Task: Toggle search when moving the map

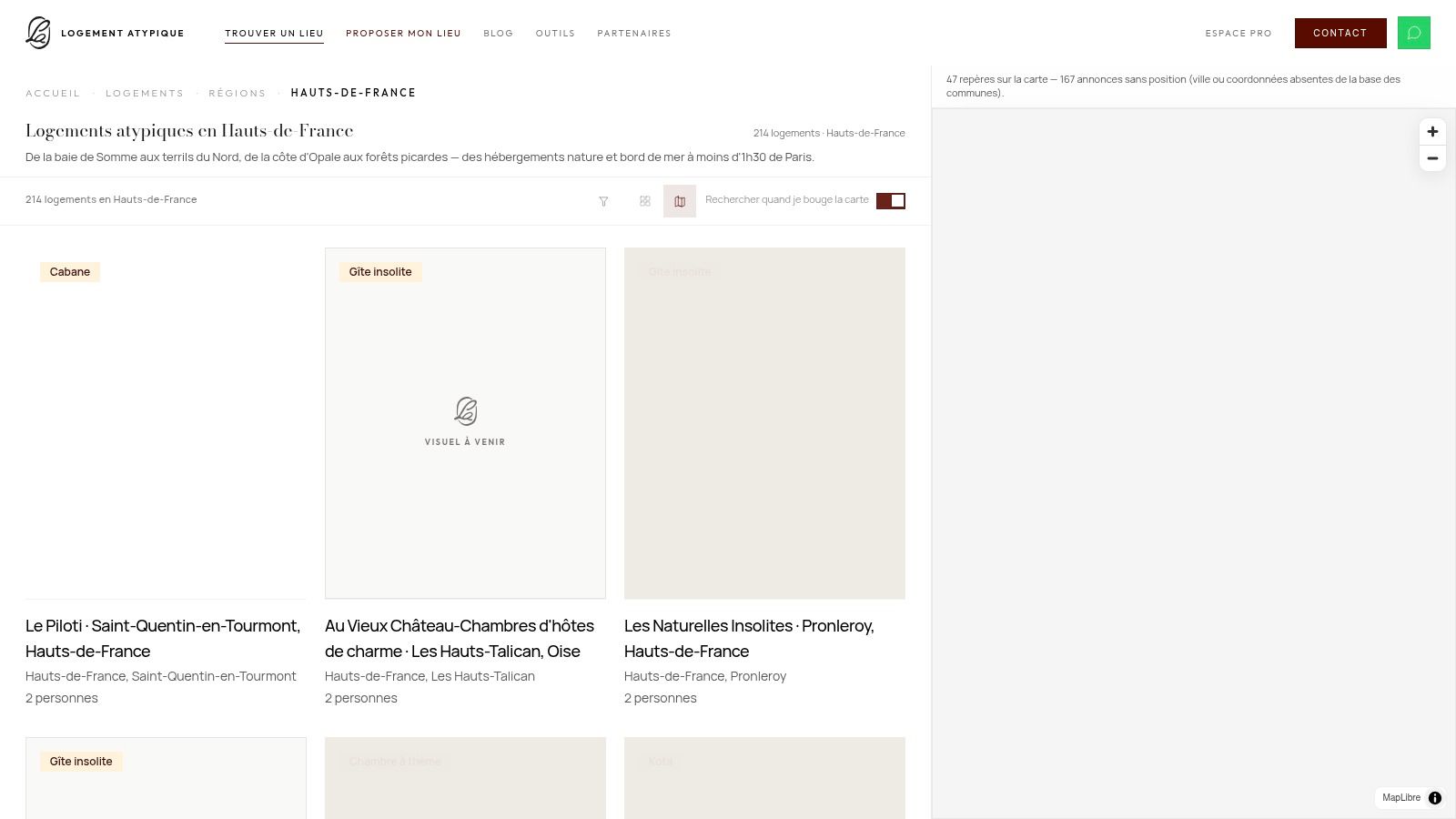Action: (891, 201)
